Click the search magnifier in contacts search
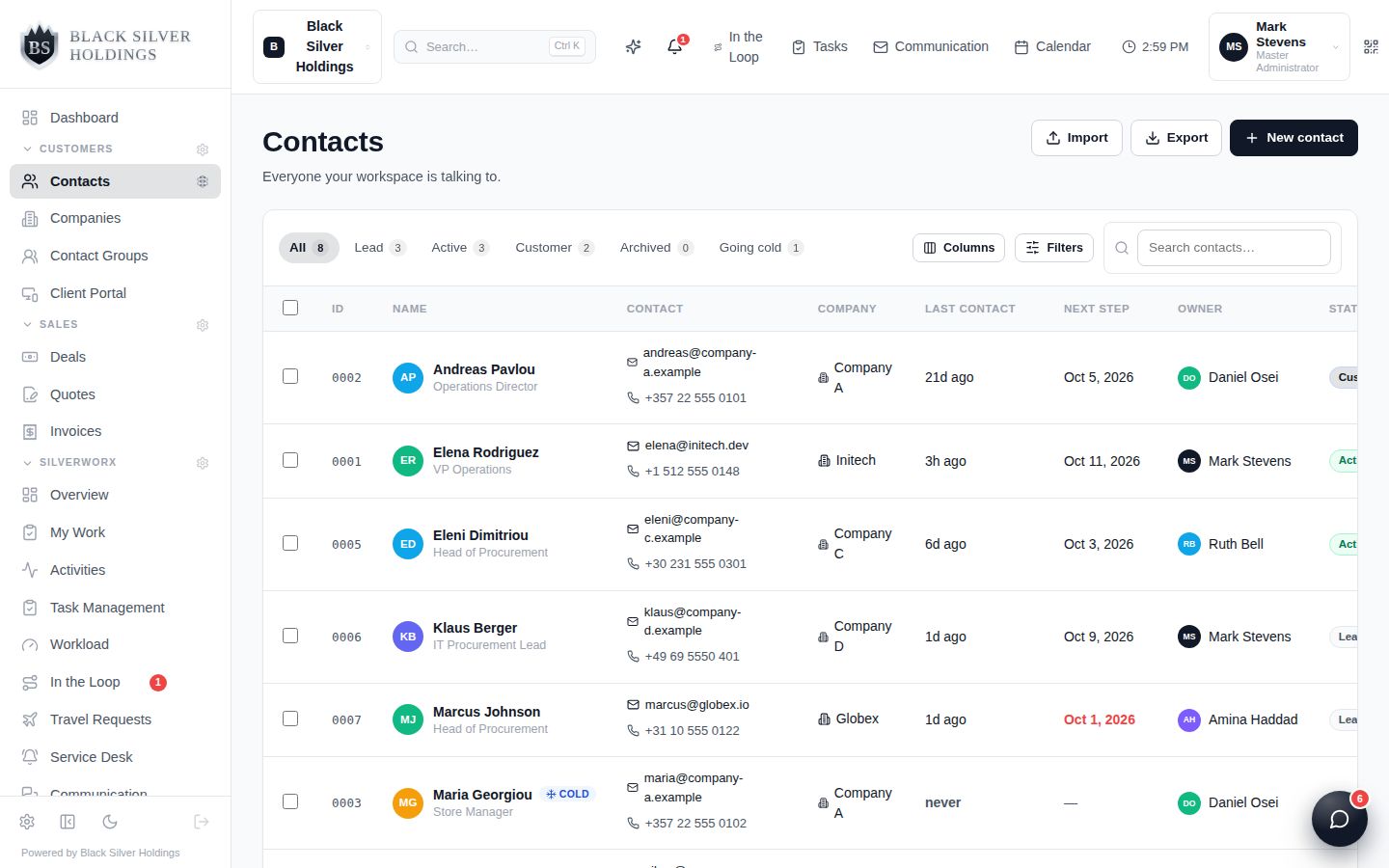This screenshot has height=868, width=1389. [x=1122, y=248]
